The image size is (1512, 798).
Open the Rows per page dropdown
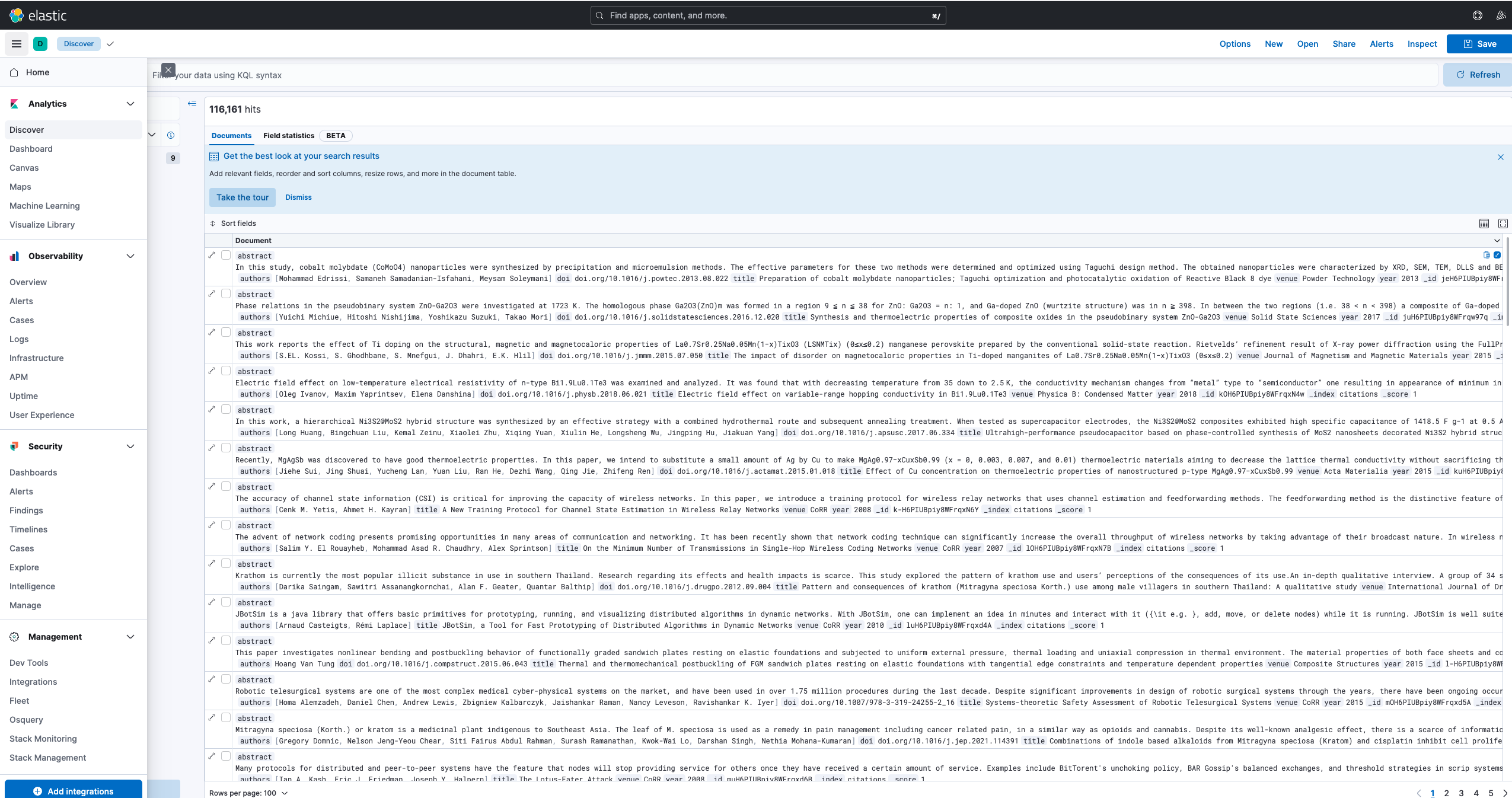pos(248,793)
